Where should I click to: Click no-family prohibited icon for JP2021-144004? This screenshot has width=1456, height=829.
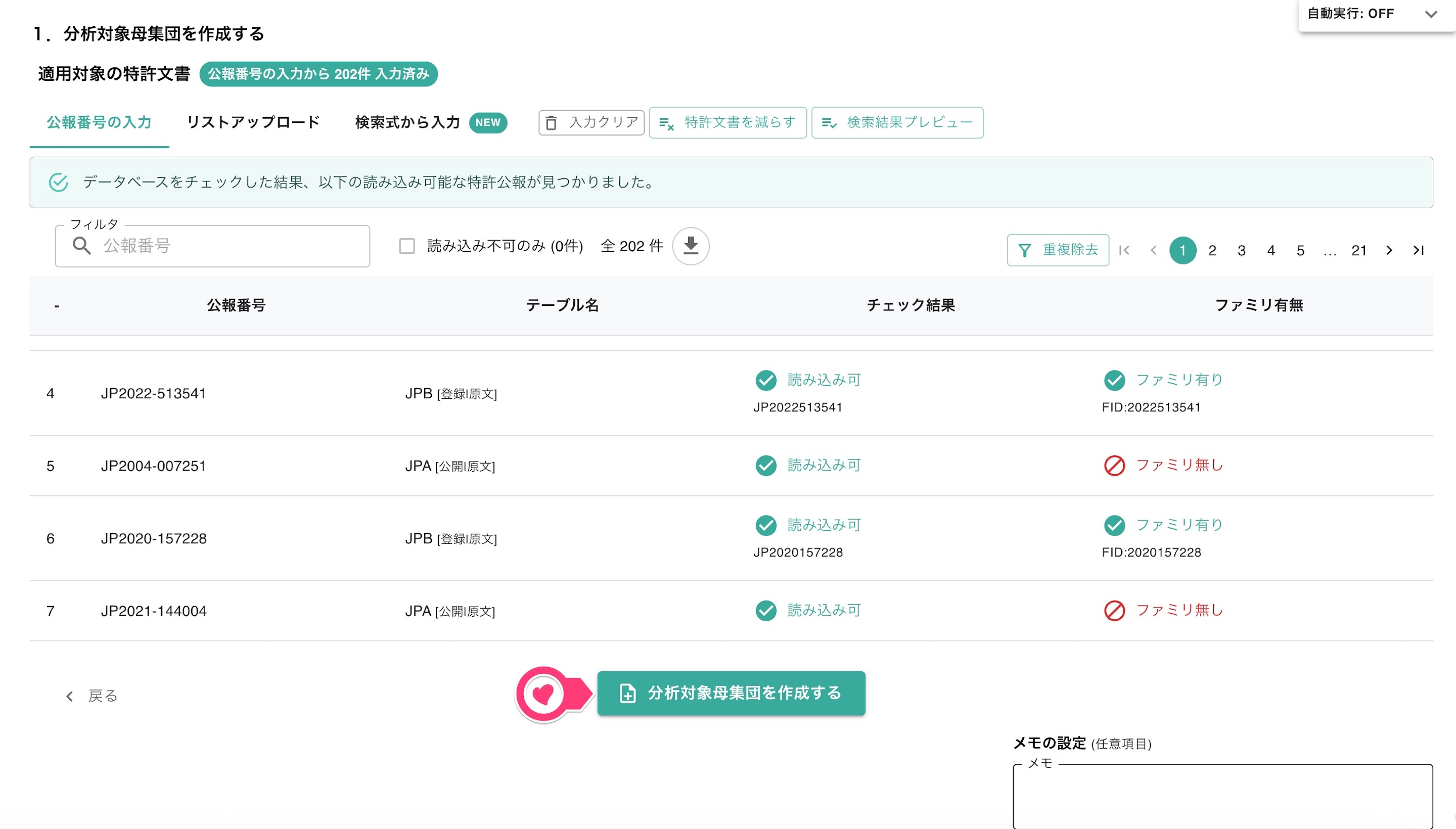coord(1114,610)
